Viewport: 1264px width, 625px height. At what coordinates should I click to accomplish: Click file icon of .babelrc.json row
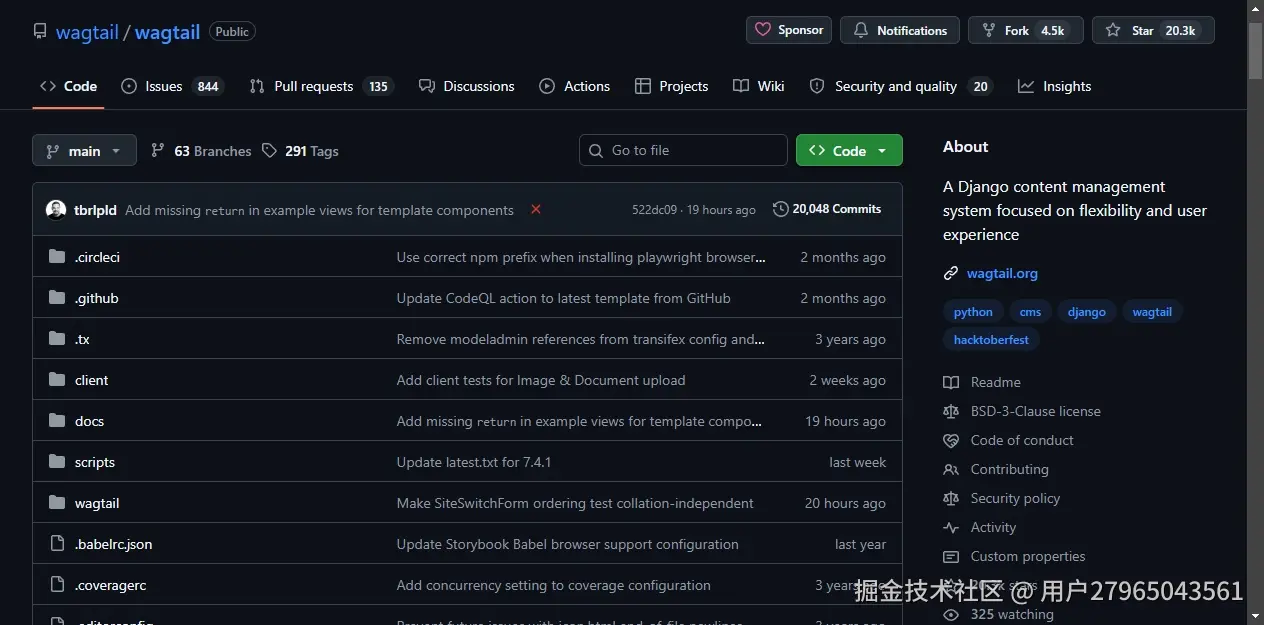coord(57,544)
